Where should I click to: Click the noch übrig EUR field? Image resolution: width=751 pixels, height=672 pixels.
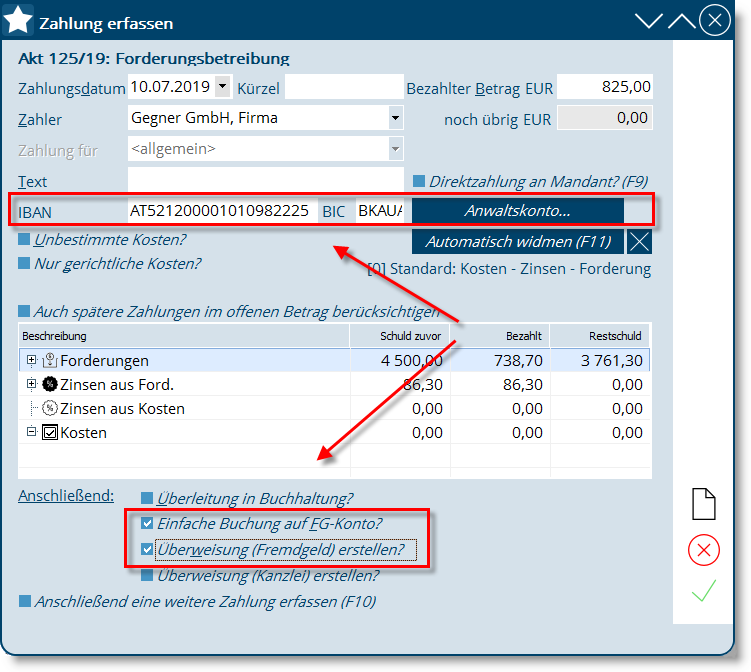pyautogui.click(x=604, y=118)
